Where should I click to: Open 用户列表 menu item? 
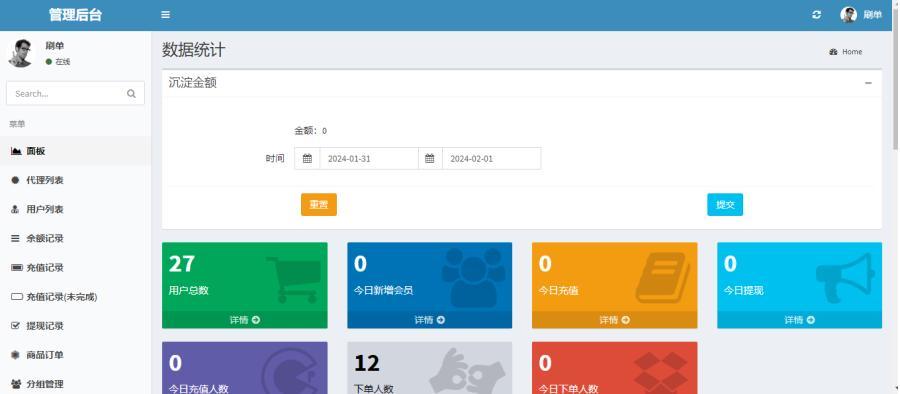pyautogui.click(x=75, y=210)
